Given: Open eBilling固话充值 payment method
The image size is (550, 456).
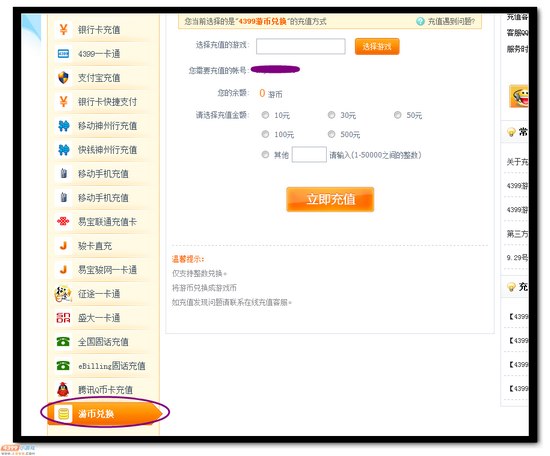Looking at the screenshot, I should click(103, 366).
